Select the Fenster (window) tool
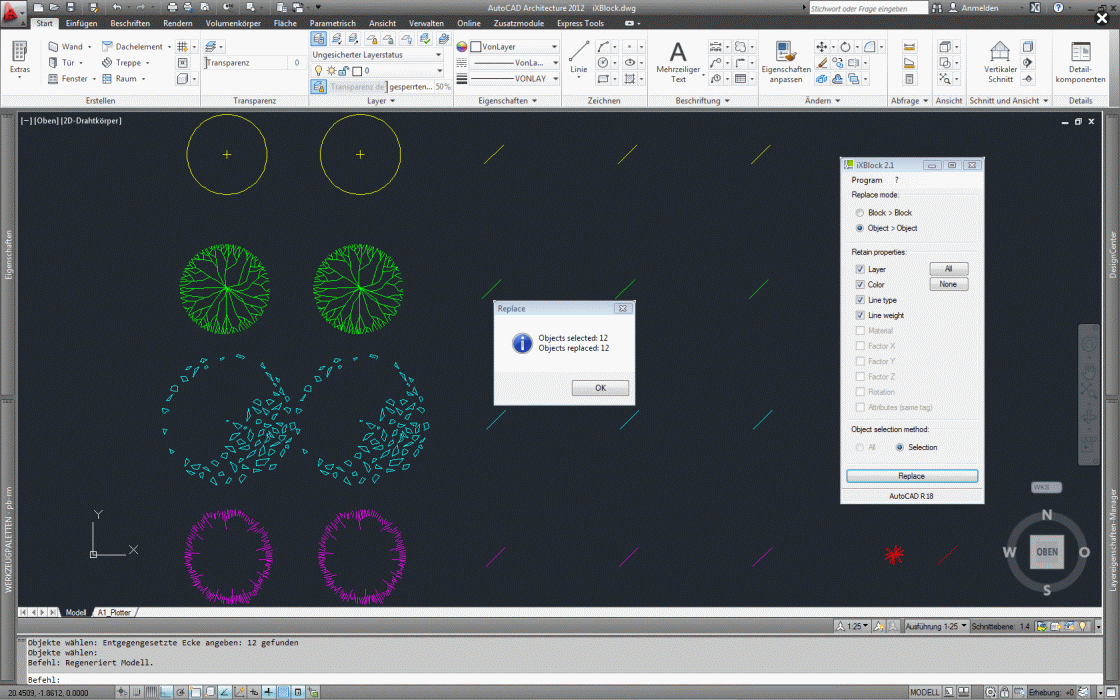The height and width of the screenshot is (700, 1120). pyautogui.click(x=68, y=79)
